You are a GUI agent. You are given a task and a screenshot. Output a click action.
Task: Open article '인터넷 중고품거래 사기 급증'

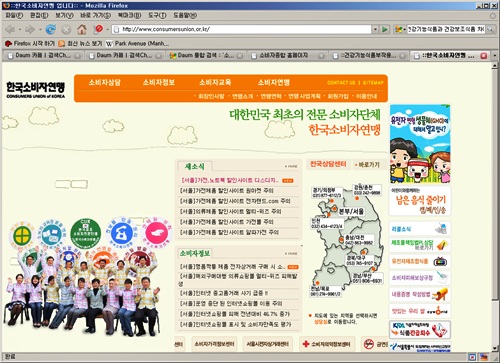[224, 293]
